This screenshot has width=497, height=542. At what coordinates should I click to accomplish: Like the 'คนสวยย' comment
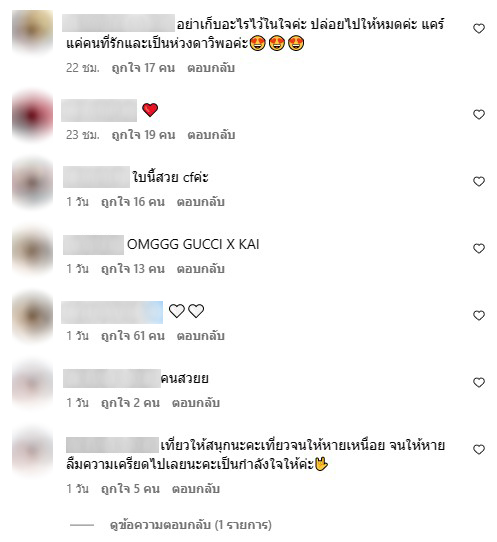(479, 383)
